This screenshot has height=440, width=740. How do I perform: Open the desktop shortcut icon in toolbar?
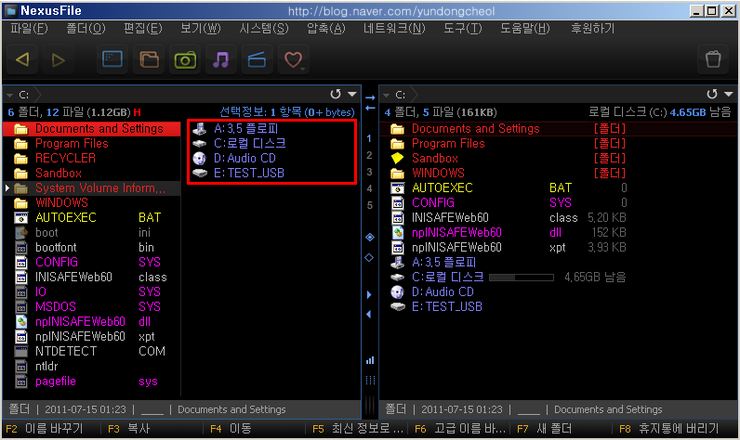point(112,60)
